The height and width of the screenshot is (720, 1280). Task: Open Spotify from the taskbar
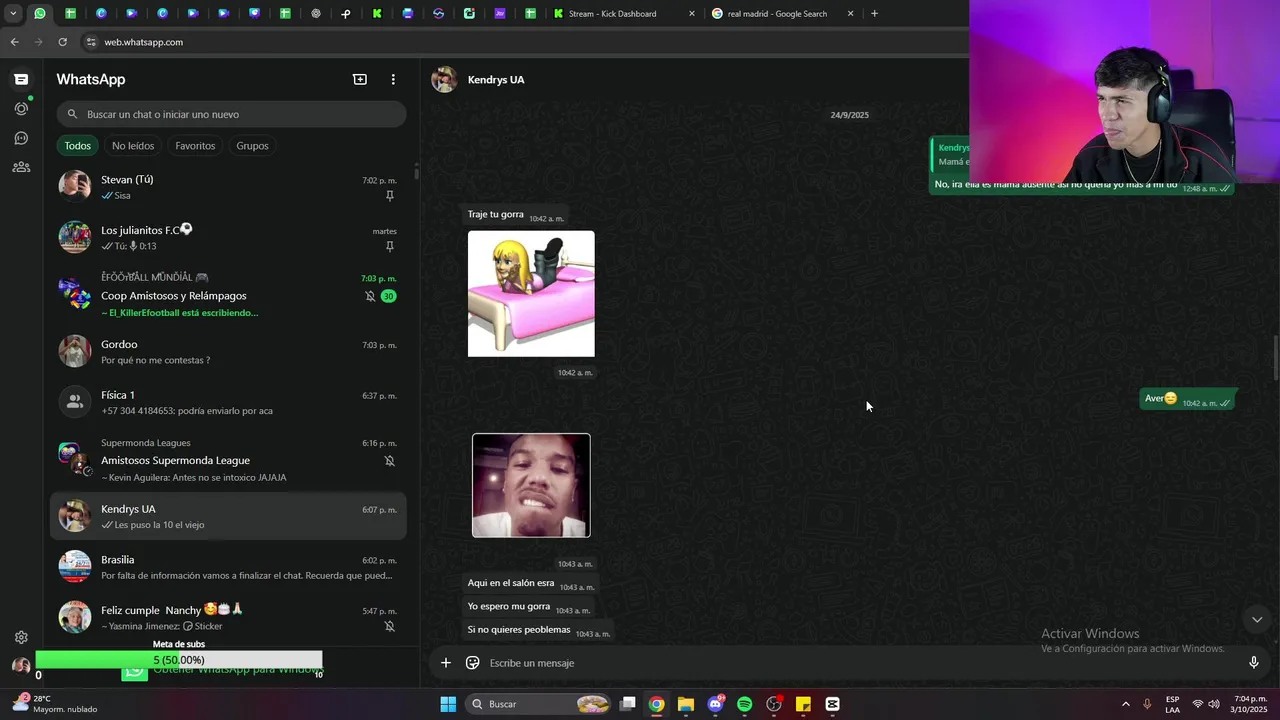(744, 704)
